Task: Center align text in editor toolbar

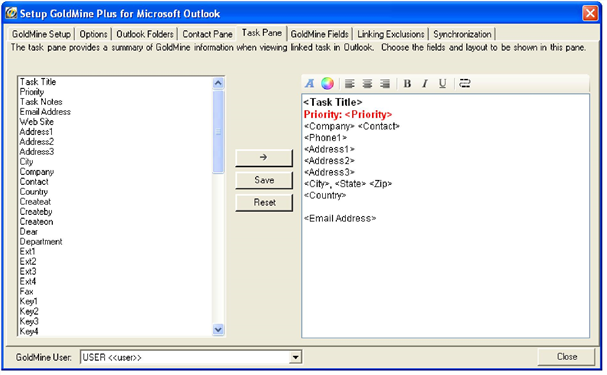Action: [x=367, y=83]
